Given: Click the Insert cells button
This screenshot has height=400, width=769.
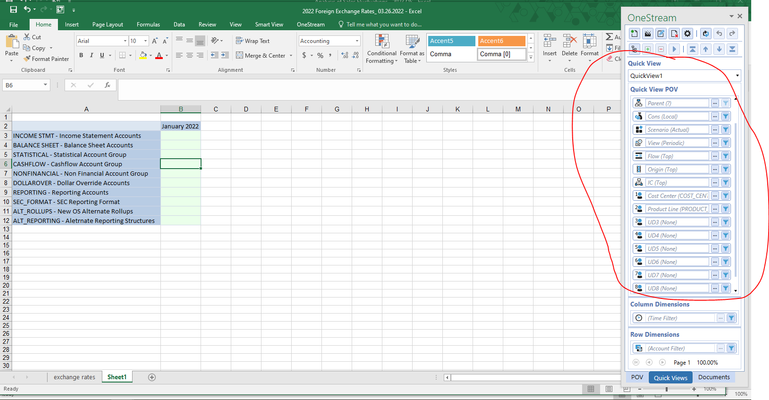Looking at the screenshot, I should (549, 47).
